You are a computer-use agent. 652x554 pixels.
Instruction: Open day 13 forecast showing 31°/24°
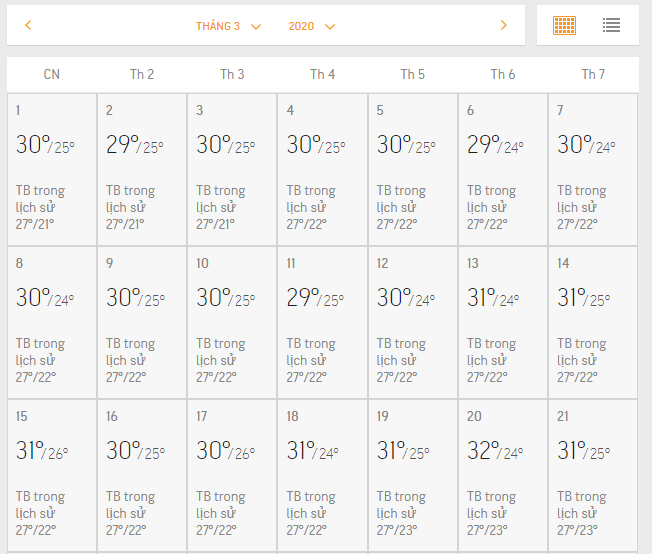click(503, 322)
